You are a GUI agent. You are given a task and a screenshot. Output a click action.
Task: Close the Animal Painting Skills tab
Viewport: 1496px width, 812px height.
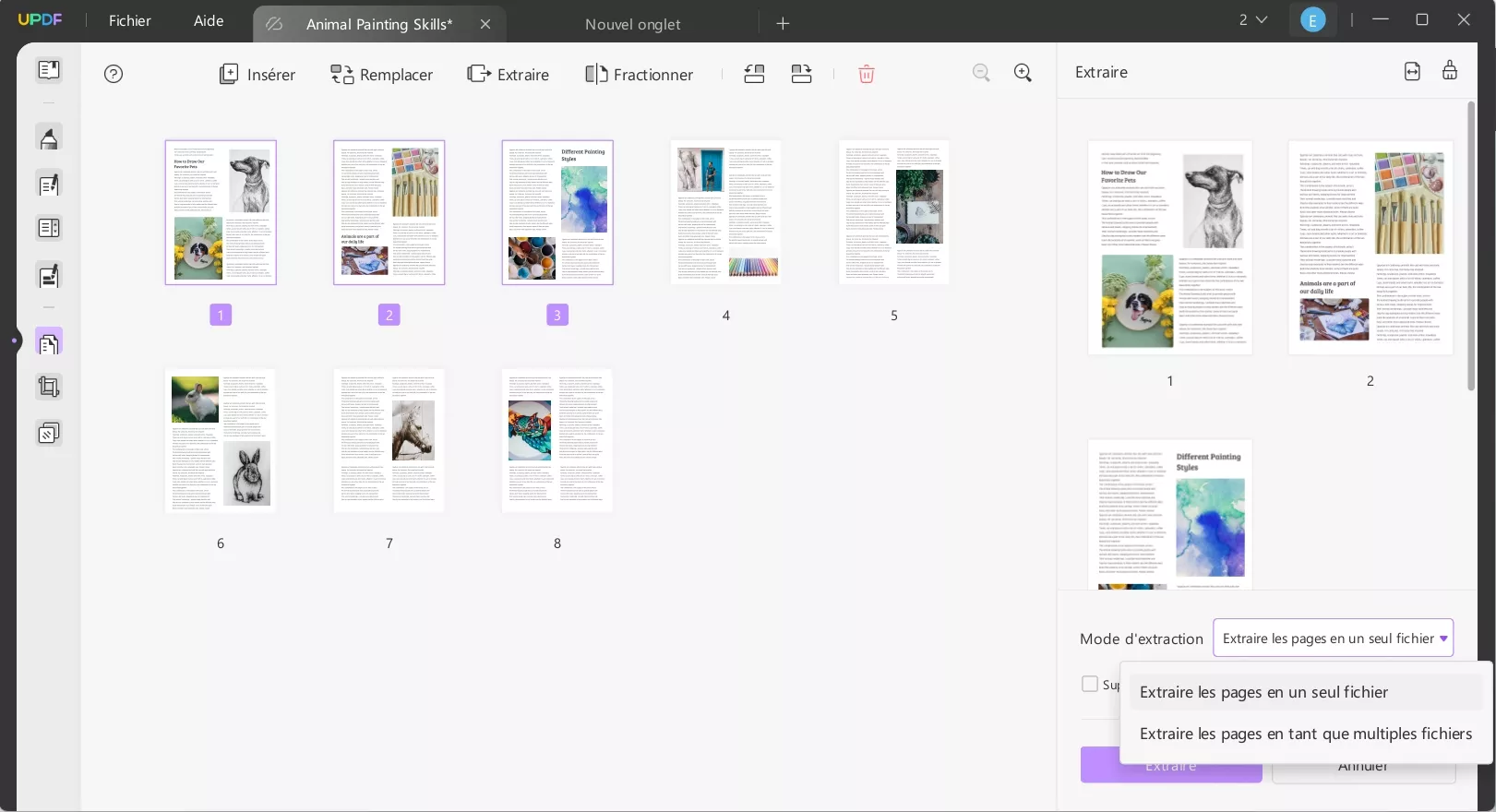[x=485, y=24]
